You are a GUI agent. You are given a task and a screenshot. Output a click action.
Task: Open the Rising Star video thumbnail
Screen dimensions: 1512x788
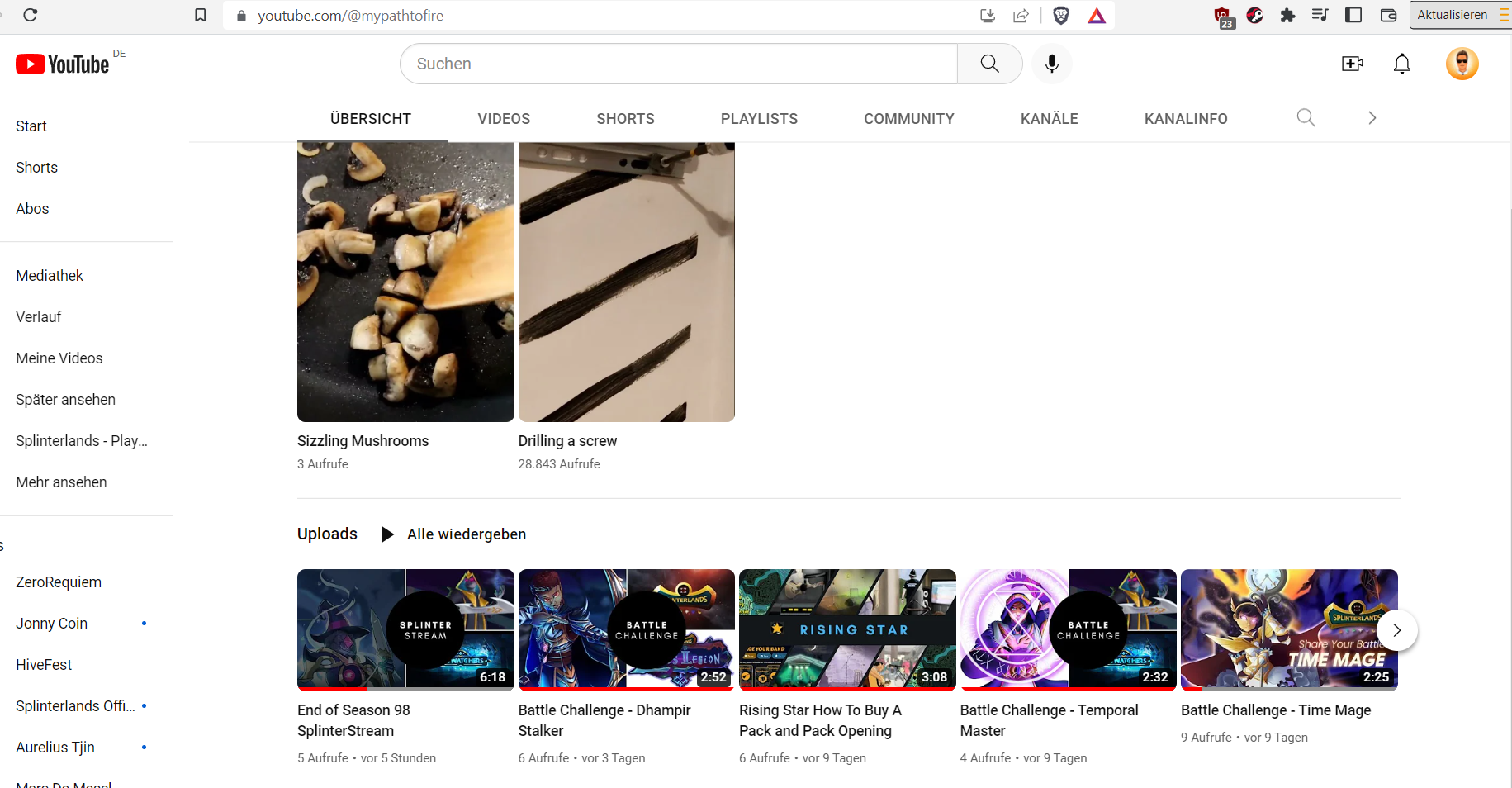tap(847, 629)
